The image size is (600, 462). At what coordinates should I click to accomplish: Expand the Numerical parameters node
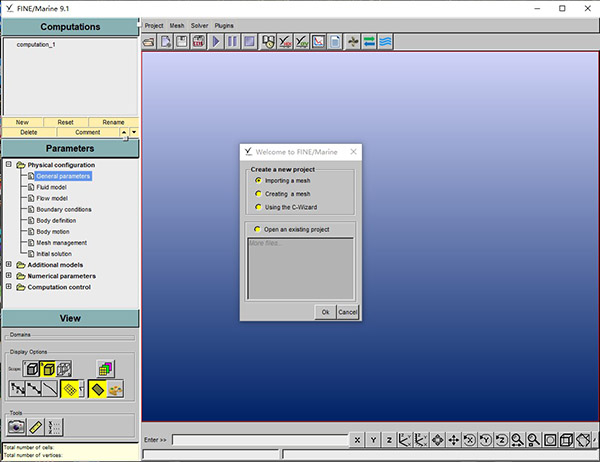[x=9, y=276]
